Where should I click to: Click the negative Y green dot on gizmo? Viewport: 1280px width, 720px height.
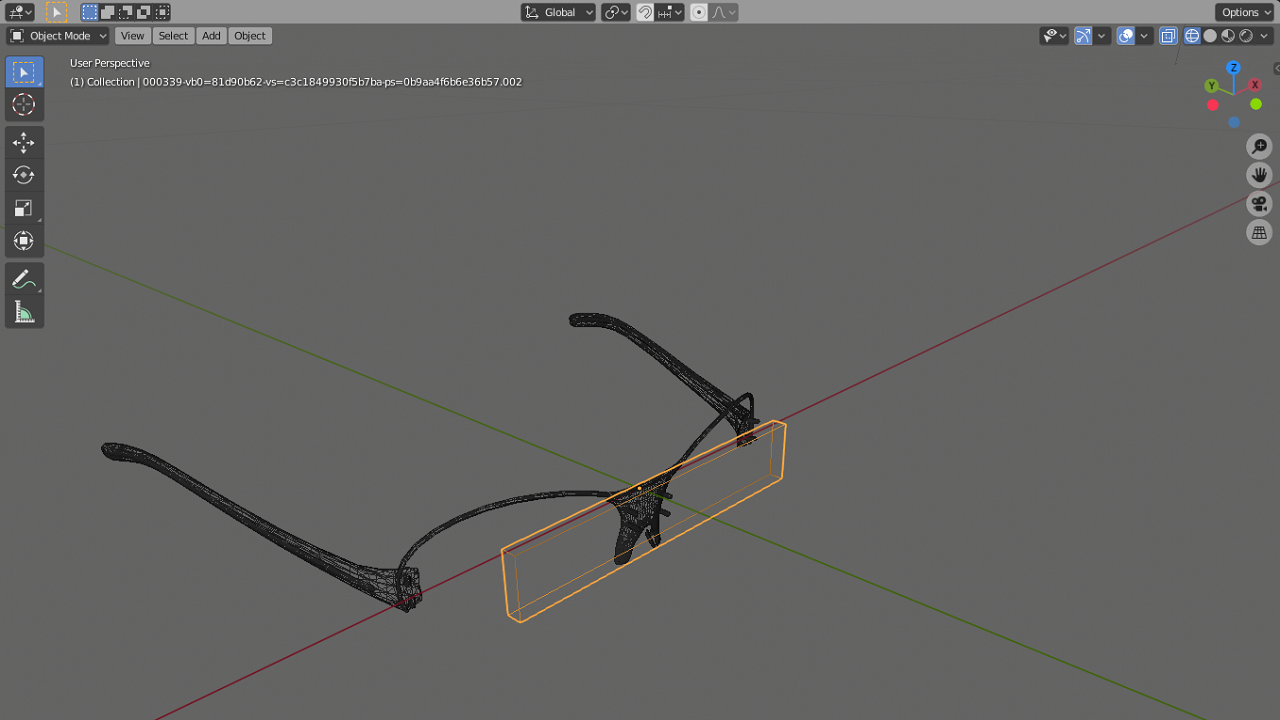click(1256, 104)
